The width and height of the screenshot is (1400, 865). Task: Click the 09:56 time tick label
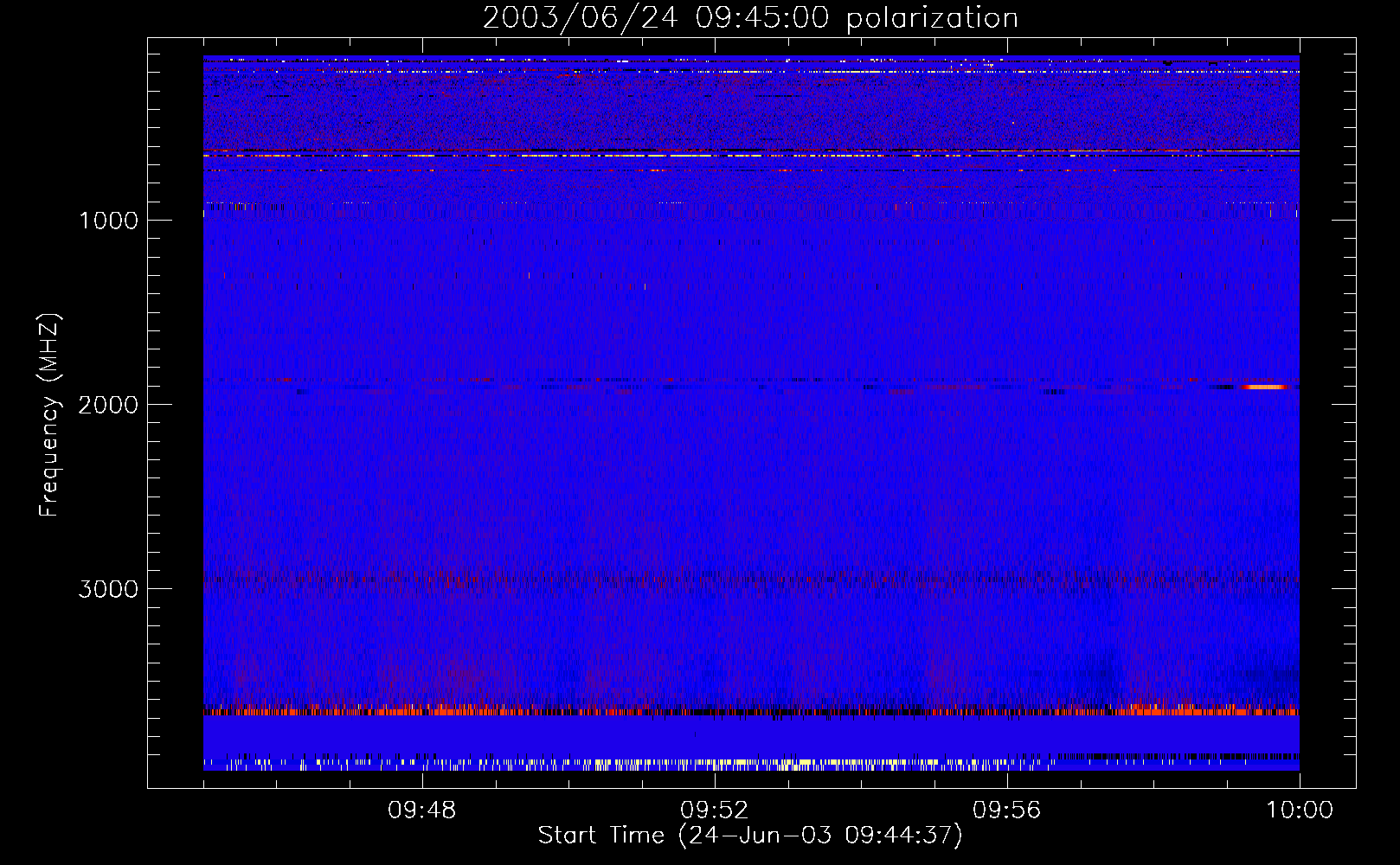(1006, 811)
